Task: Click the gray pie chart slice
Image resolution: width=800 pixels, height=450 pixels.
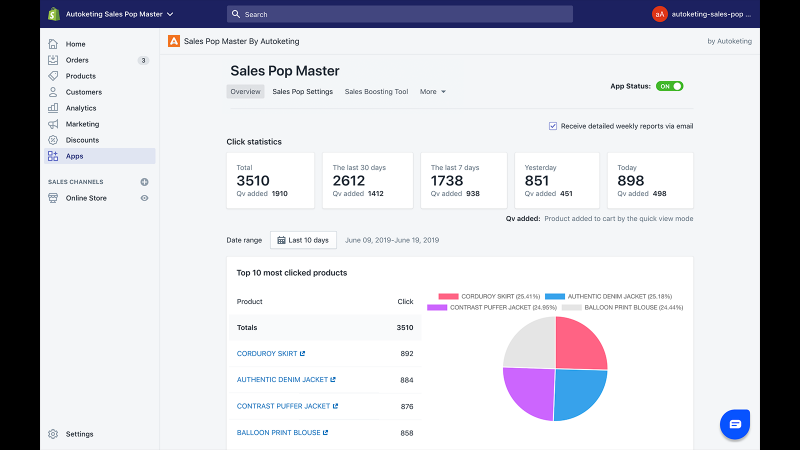Action: [532, 344]
